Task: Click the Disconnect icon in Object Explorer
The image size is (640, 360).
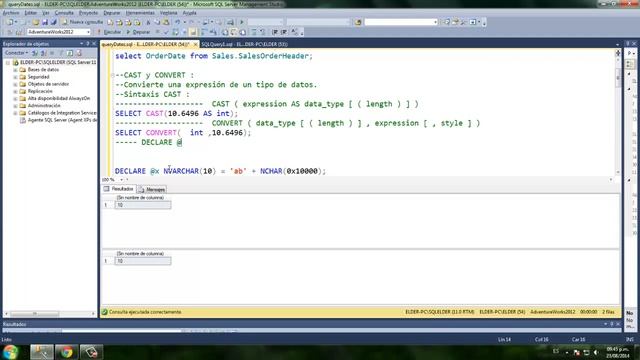Action: tap(44, 53)
